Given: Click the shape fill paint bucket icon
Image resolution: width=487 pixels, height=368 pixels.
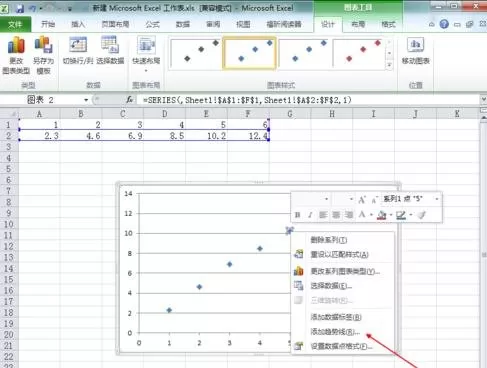Looking at the screenshot, I should (382, 215).
